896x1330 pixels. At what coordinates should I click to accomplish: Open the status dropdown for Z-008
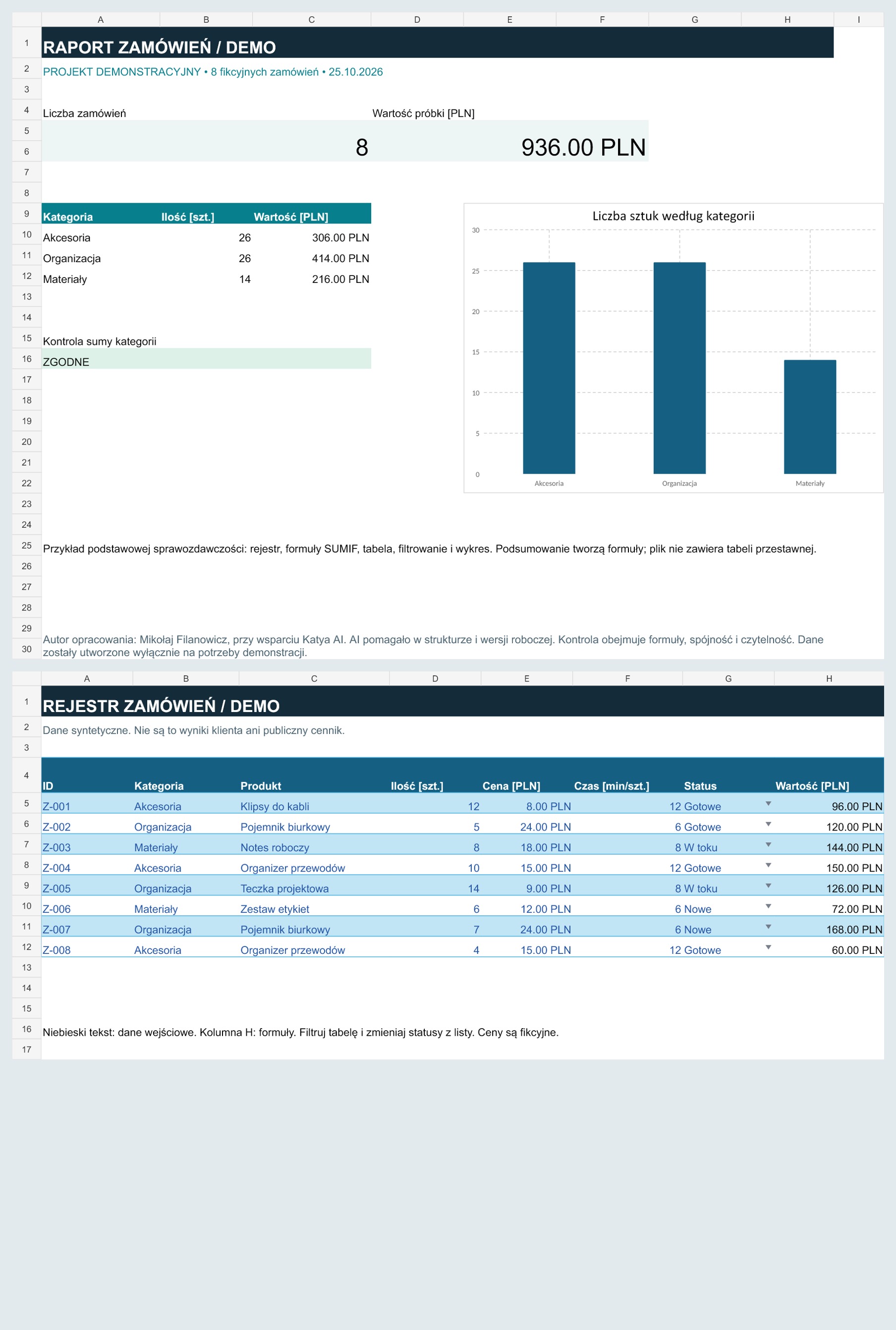click(x=768, y=947)
